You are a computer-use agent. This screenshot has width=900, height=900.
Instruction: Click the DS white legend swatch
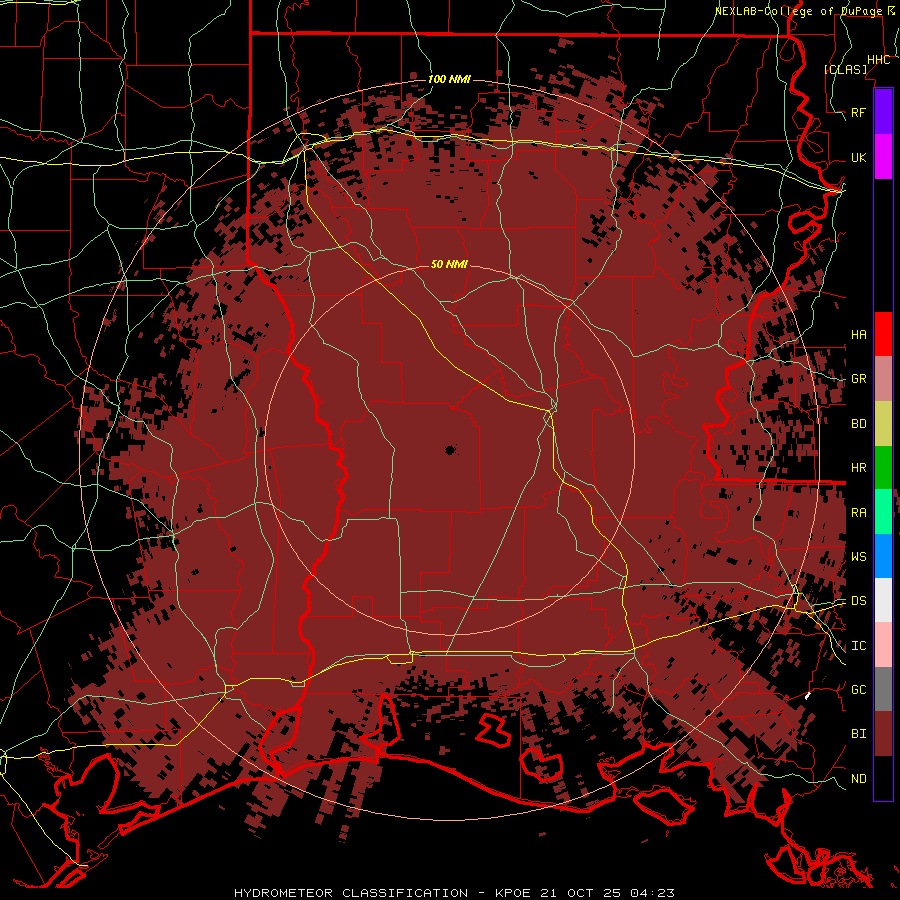[883, 600]
